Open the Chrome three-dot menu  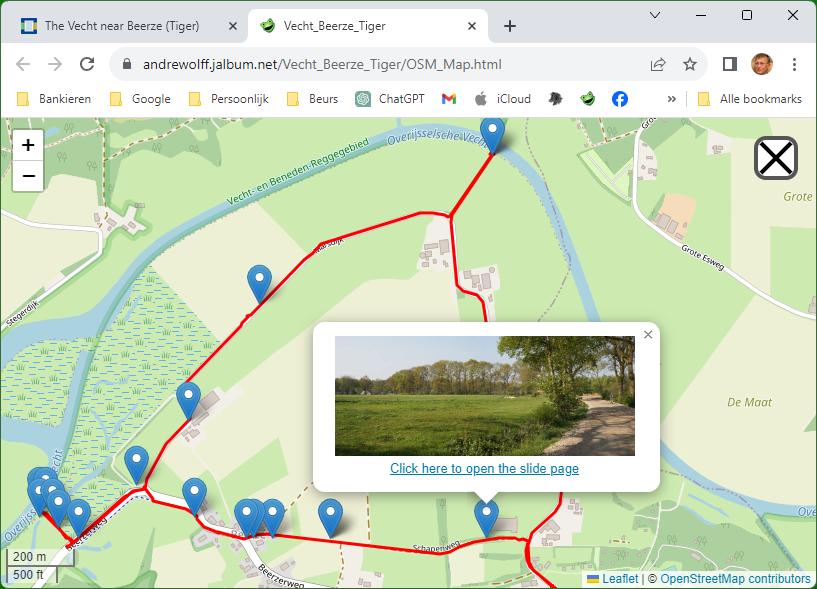pos(795,64)
